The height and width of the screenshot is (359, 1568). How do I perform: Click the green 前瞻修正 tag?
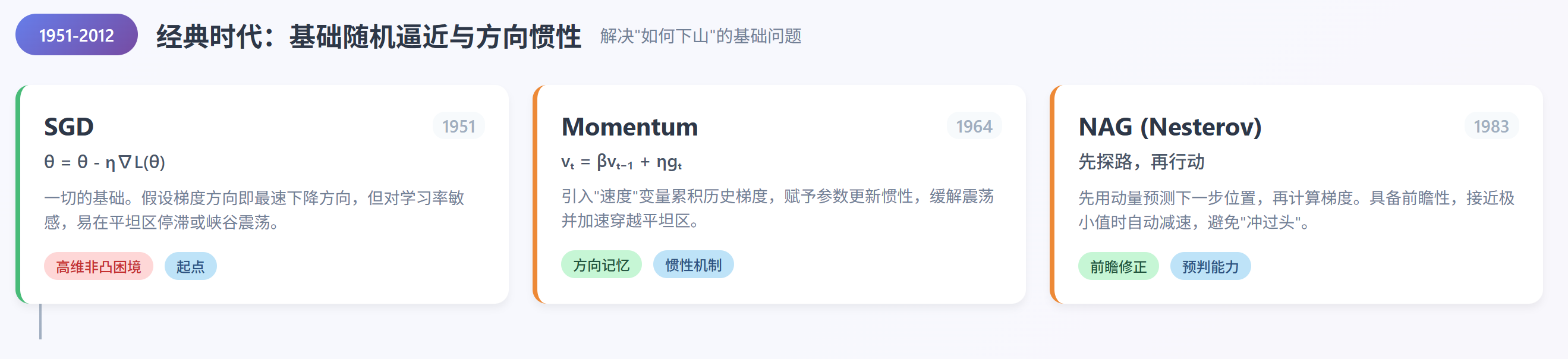pos(1117,266)
